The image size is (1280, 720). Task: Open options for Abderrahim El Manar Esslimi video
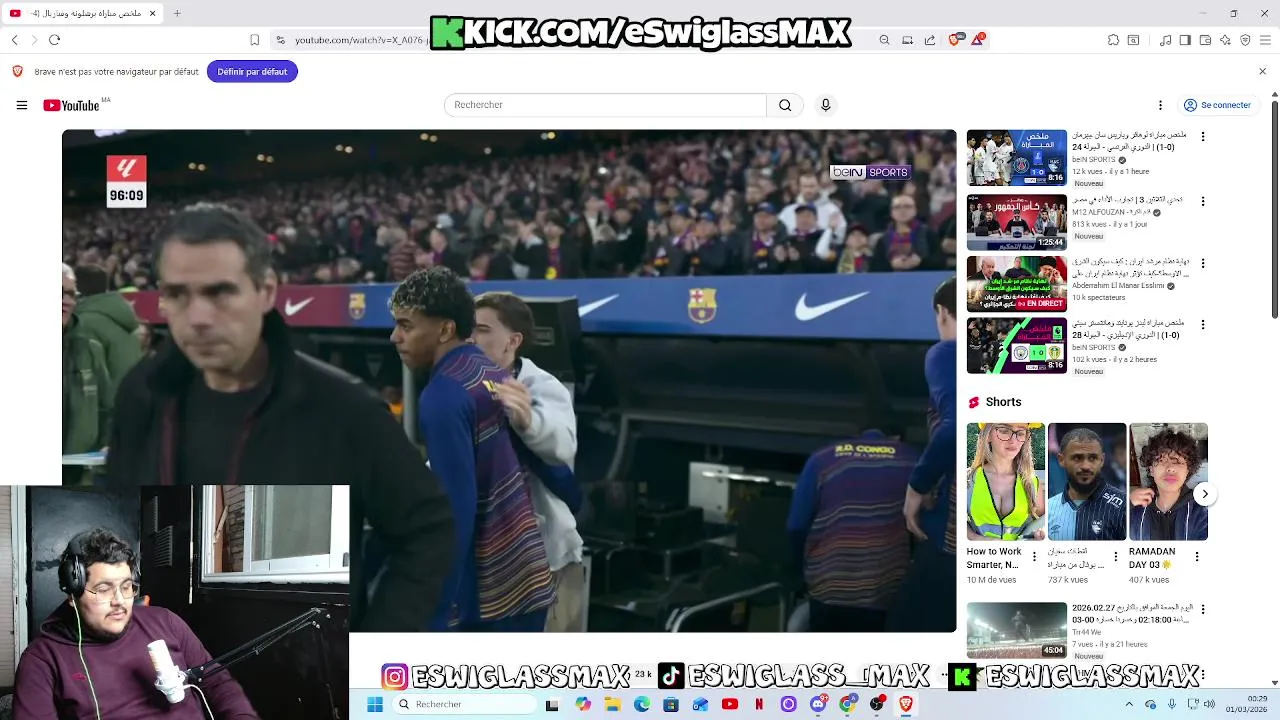coord(1203,263)
